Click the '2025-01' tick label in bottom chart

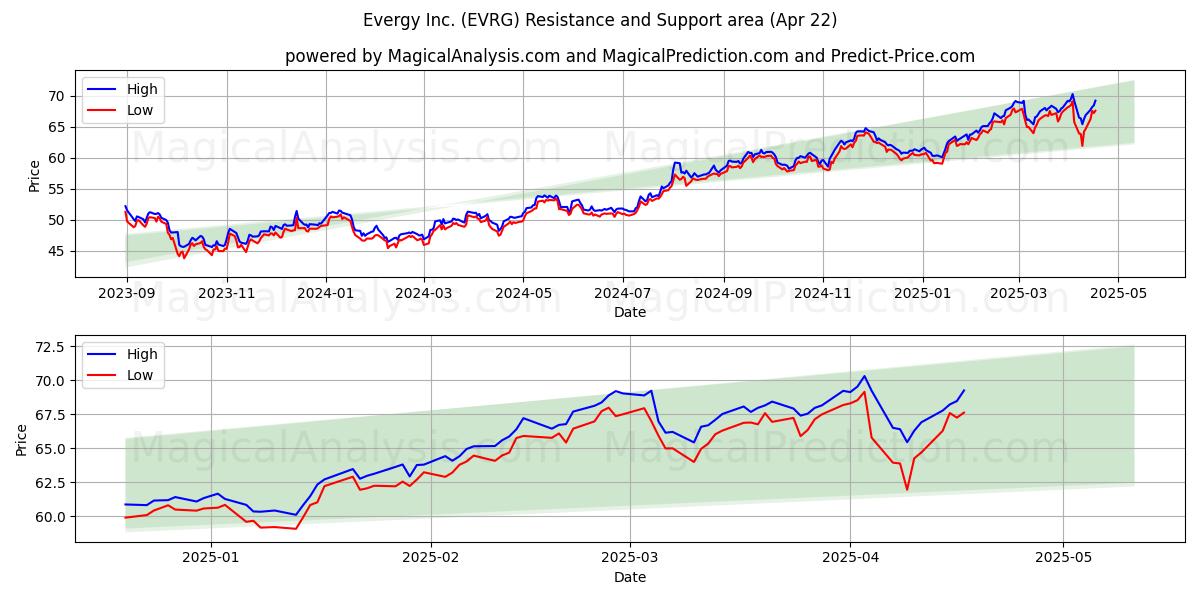(x=213, y=559)
